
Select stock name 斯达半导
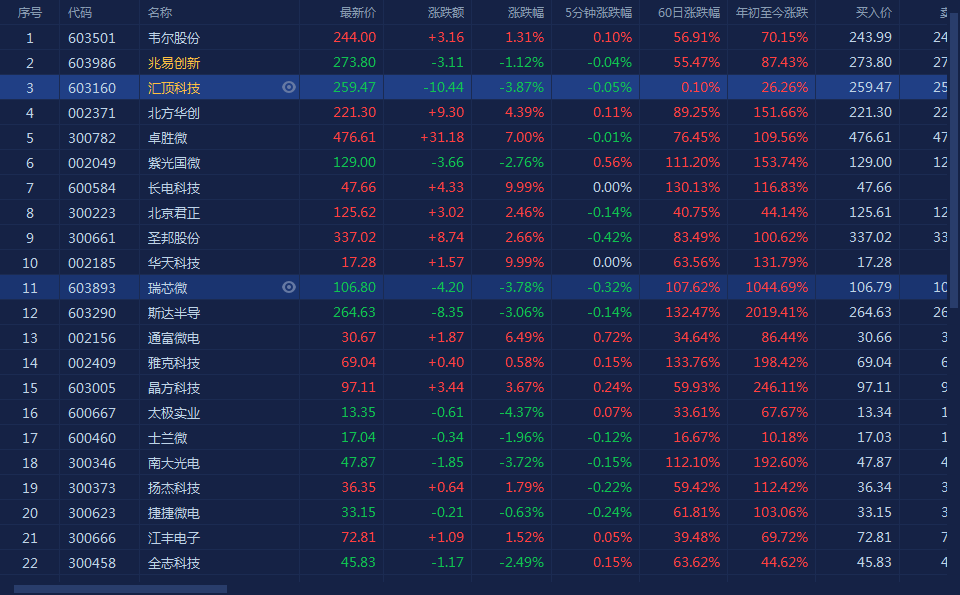pyautogui.click(x=174, y=313)
